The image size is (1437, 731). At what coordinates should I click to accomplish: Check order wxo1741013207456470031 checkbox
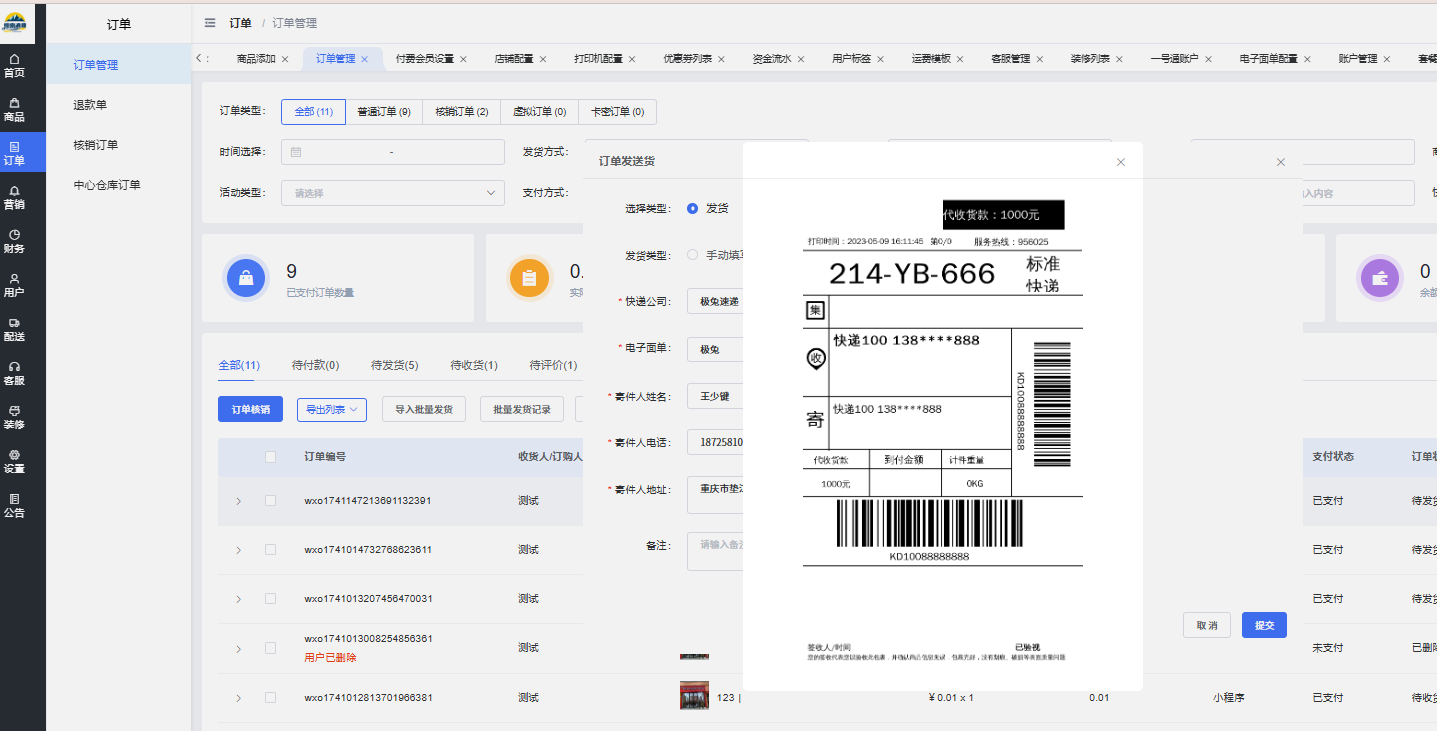click(x=270, y=599)
